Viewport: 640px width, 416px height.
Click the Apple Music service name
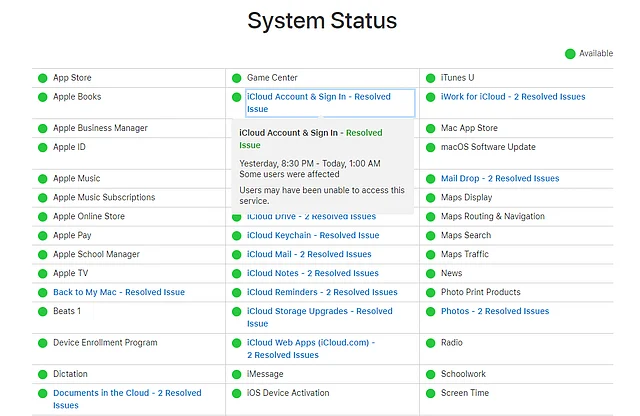point(77,178)
